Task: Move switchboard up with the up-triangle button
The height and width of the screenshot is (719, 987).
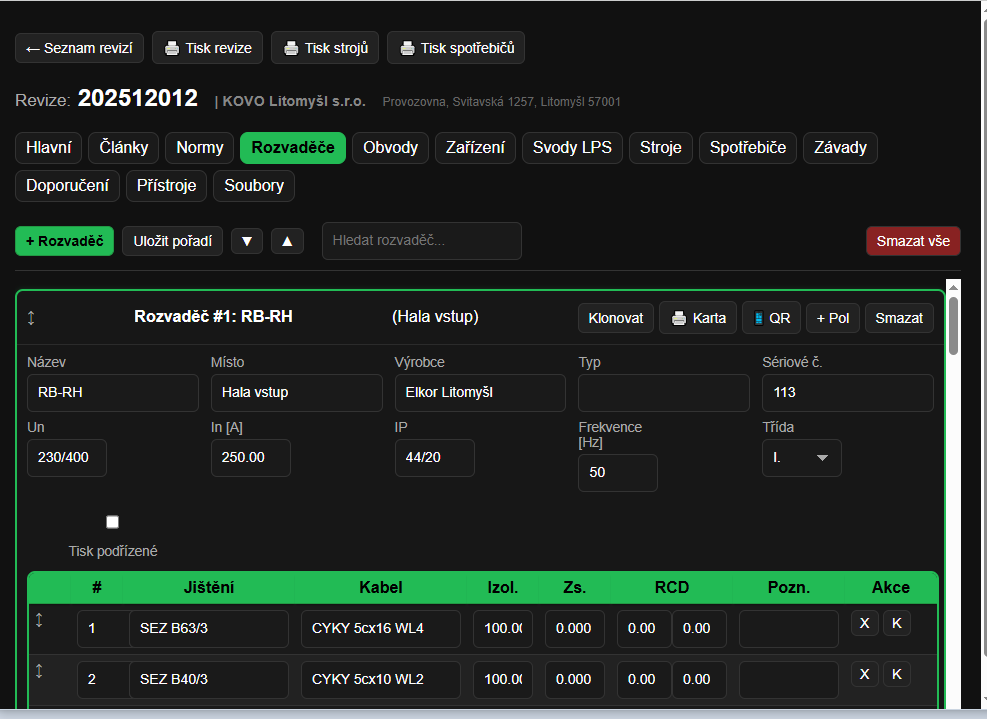Action: [287, 241]
